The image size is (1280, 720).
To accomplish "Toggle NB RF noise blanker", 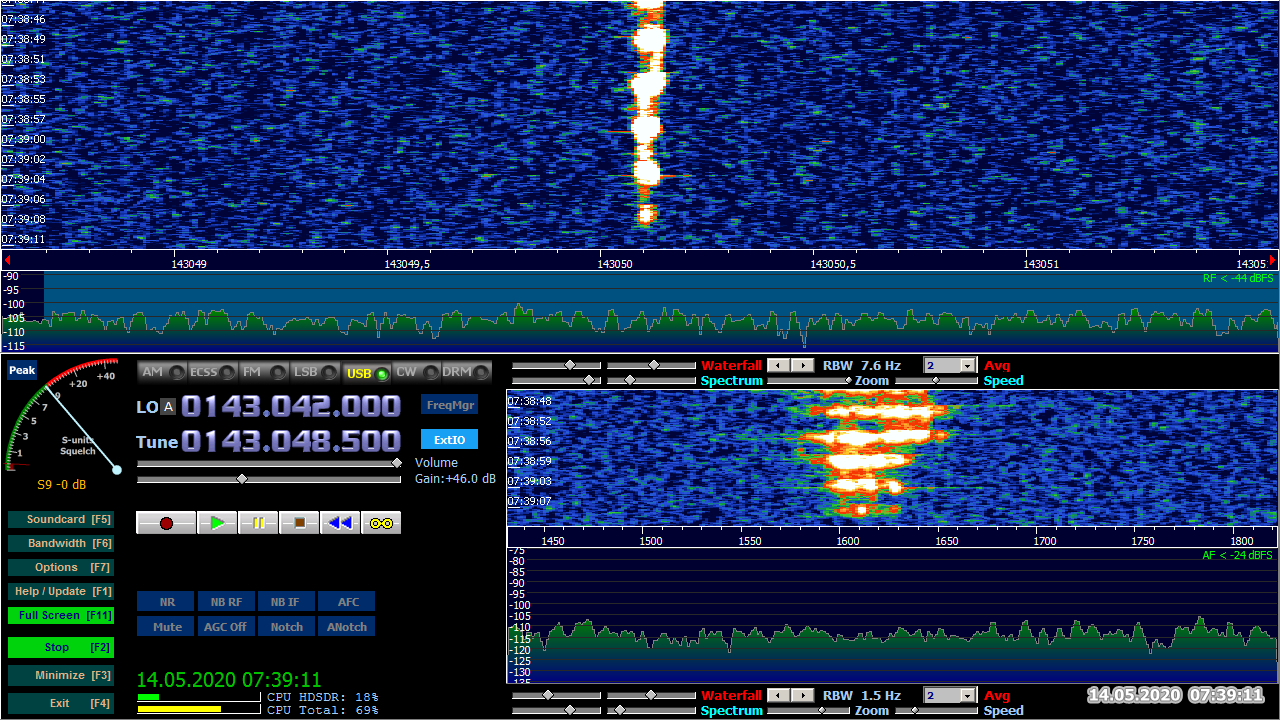I will [226, 602].
